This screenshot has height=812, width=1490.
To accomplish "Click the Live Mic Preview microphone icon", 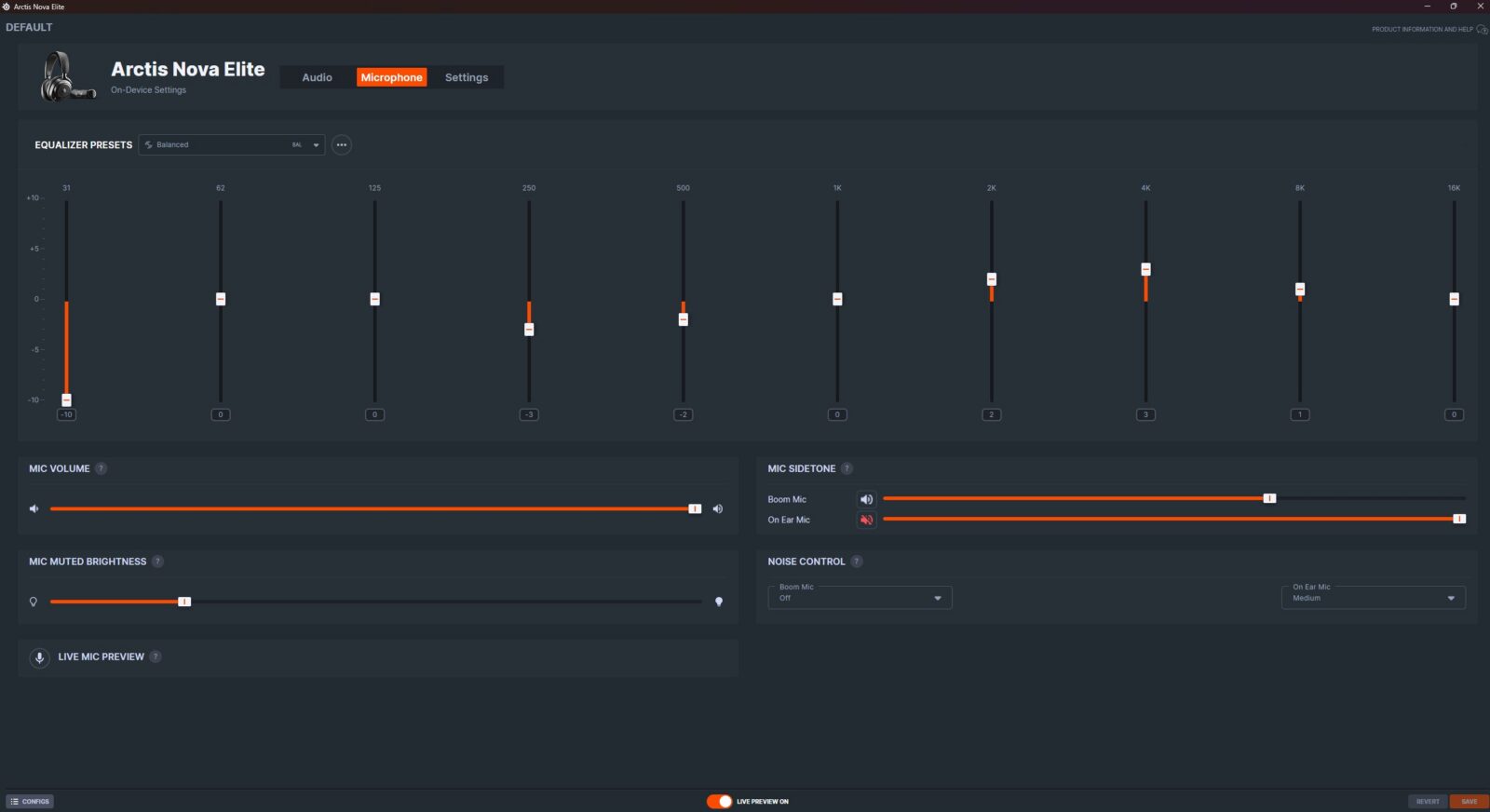I will tap(39, 657).
